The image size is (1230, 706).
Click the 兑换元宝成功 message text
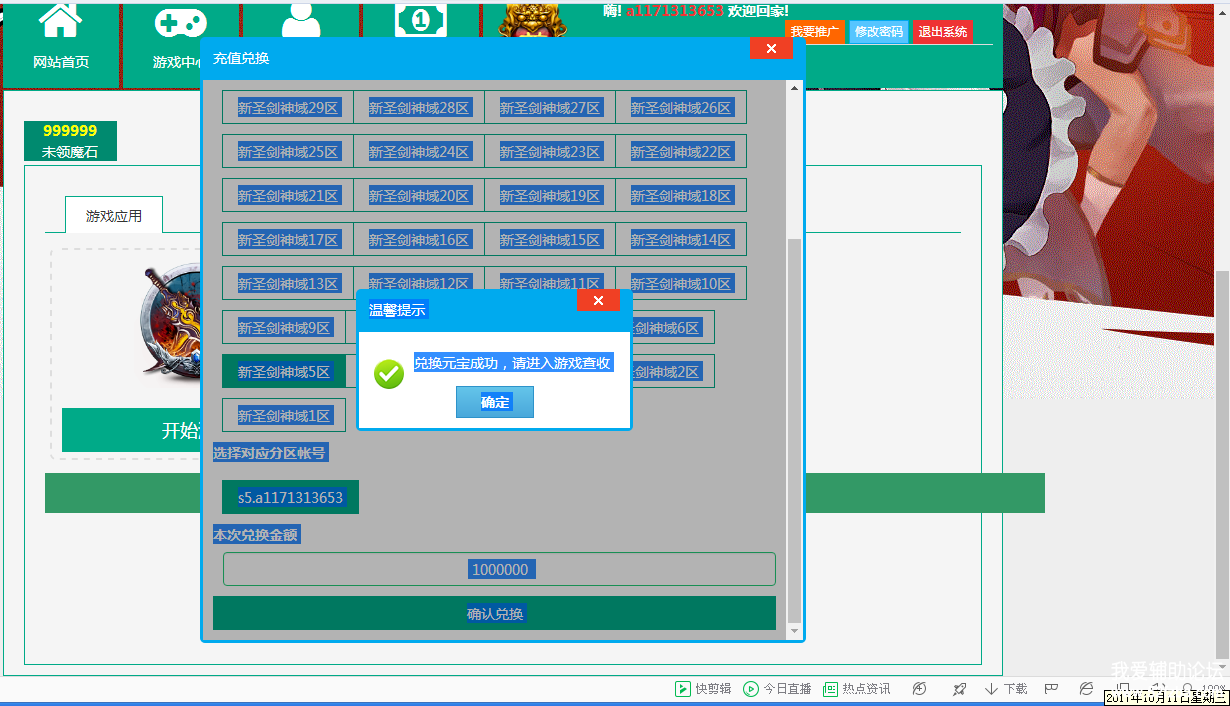pyautogui.click(x=513, y=363)
